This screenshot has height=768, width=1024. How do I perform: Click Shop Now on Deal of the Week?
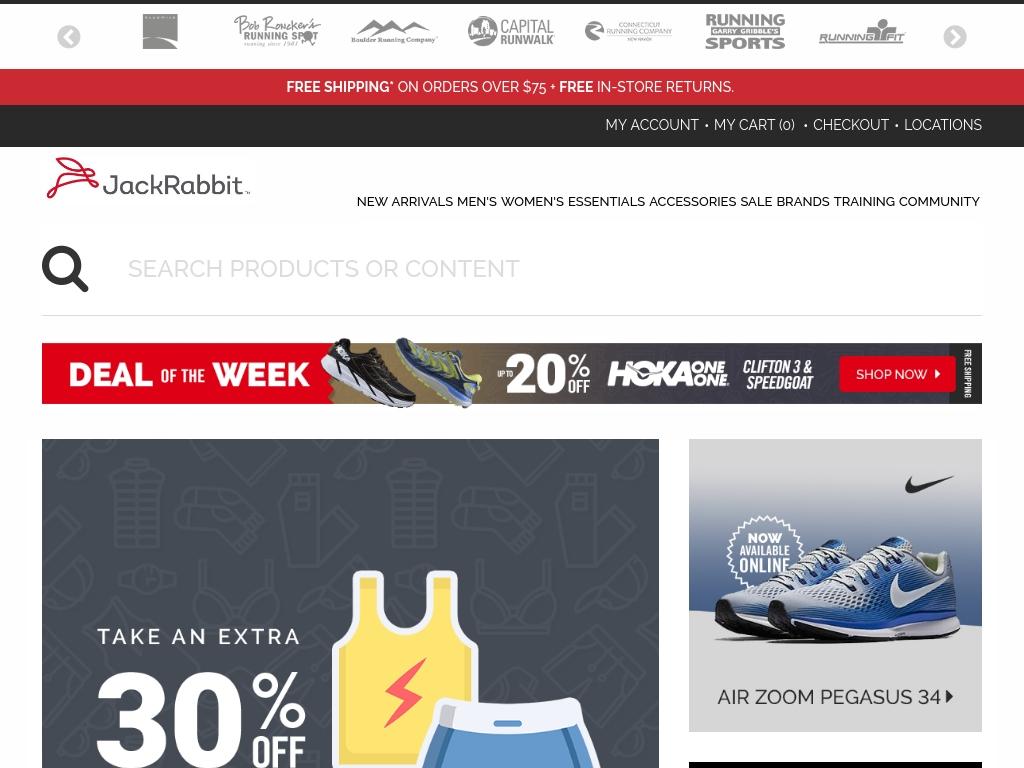(897, 374)
